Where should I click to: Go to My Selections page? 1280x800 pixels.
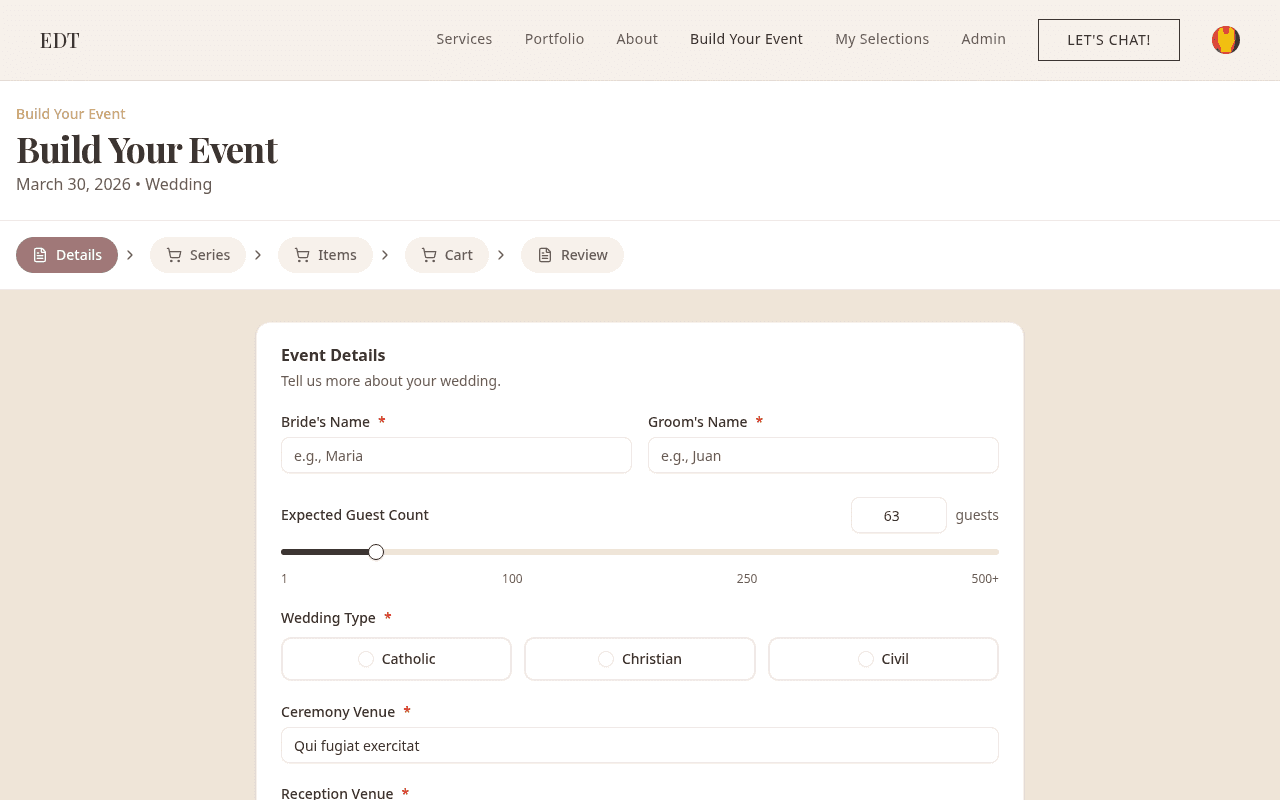[x=882, y=39]
